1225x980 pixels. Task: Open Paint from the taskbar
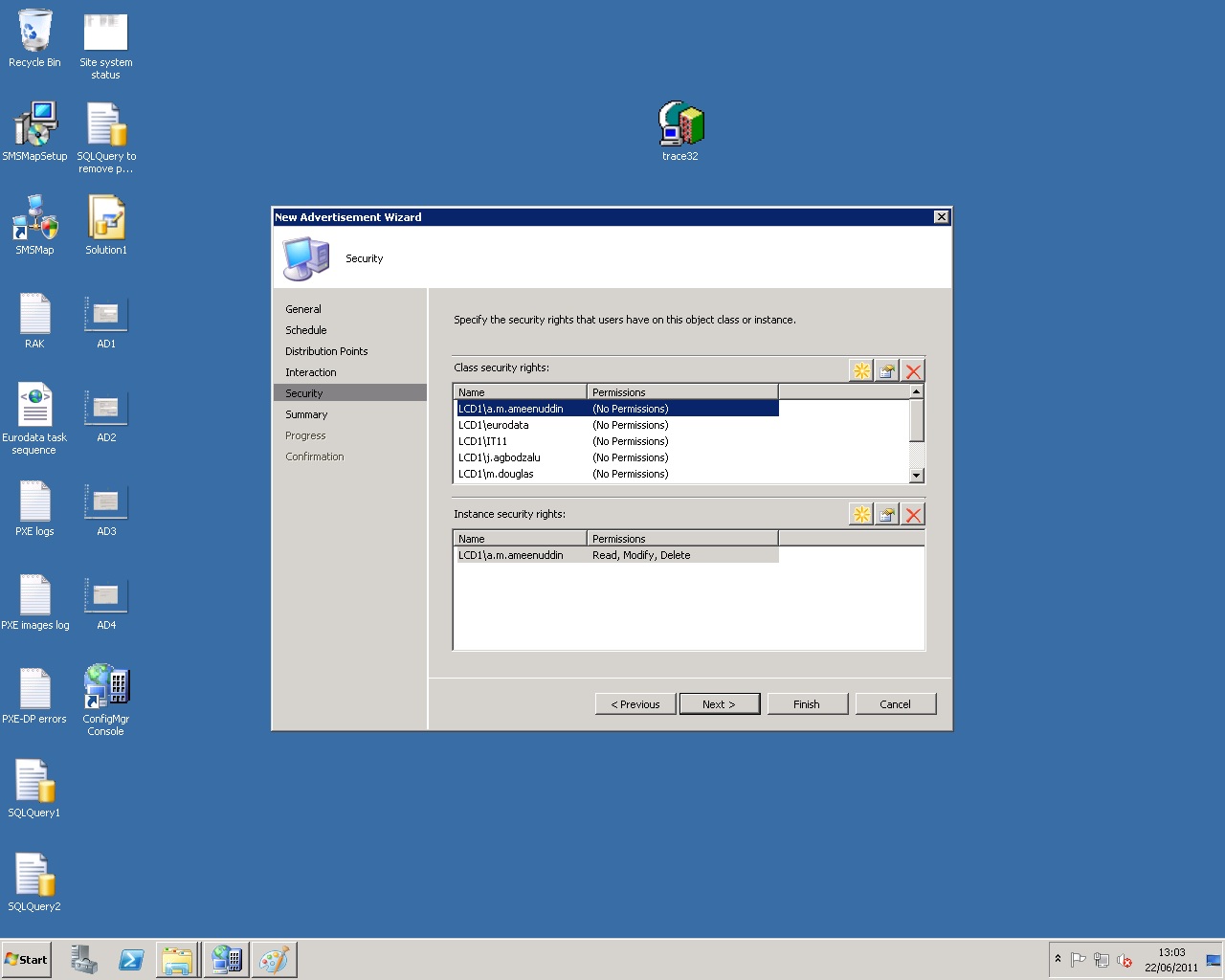pyautogui.click(x=275, y=959)
